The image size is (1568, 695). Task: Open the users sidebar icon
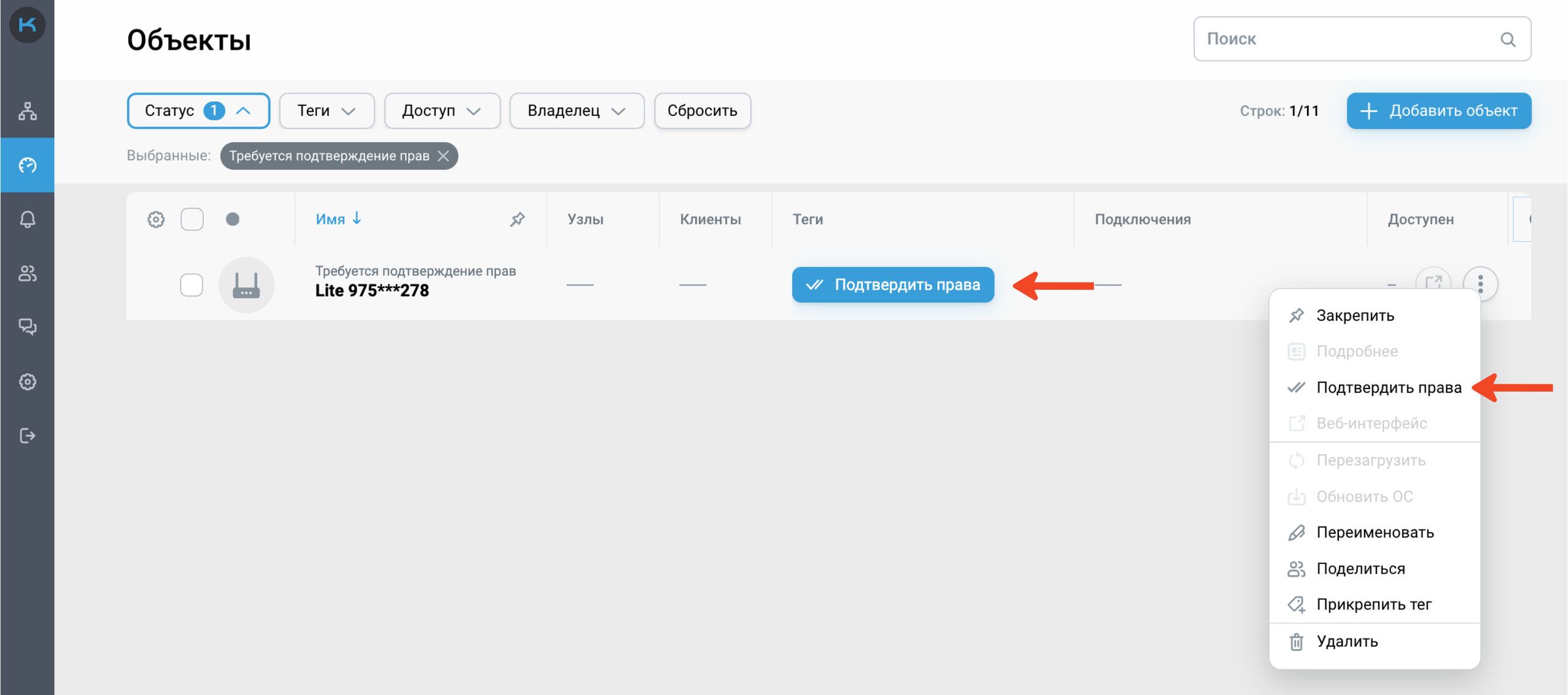coord(28,273)
